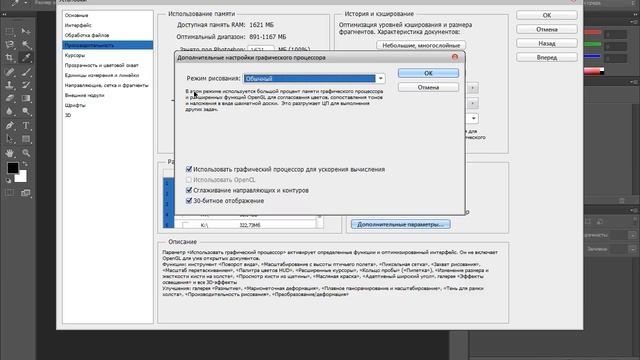Click Отмена in GPU settings dialog

pyautogui.click(x=428, y=87)
